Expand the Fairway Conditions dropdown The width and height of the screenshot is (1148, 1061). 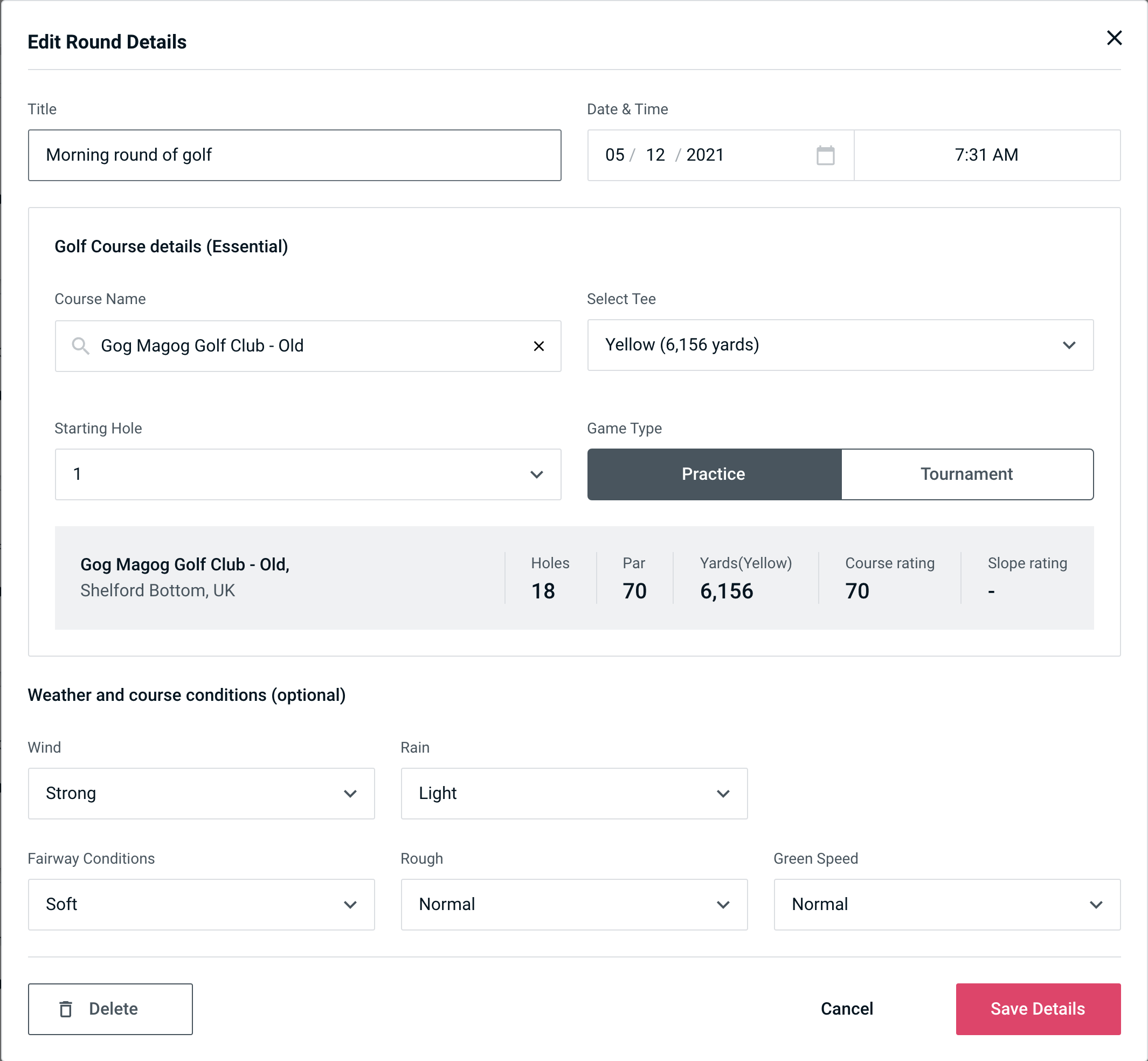(x=201, y=904)
